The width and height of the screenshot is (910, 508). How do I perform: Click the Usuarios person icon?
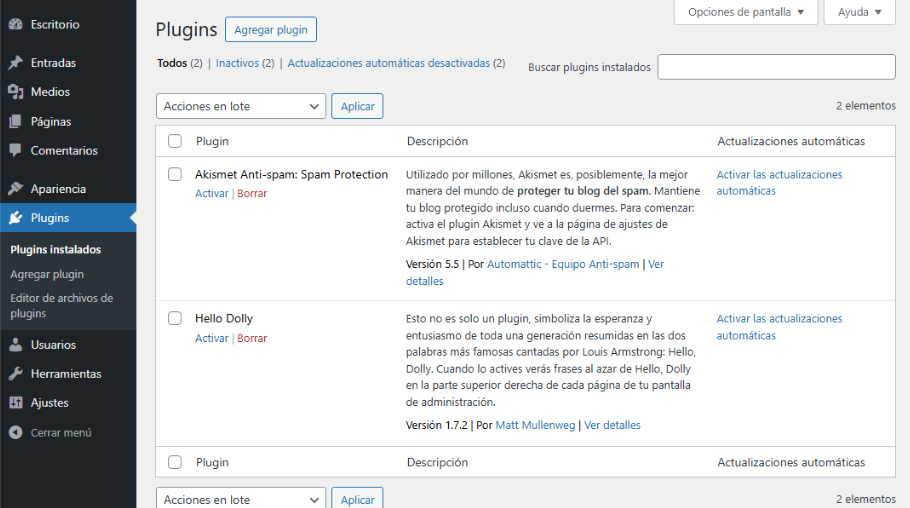point(15,345)
